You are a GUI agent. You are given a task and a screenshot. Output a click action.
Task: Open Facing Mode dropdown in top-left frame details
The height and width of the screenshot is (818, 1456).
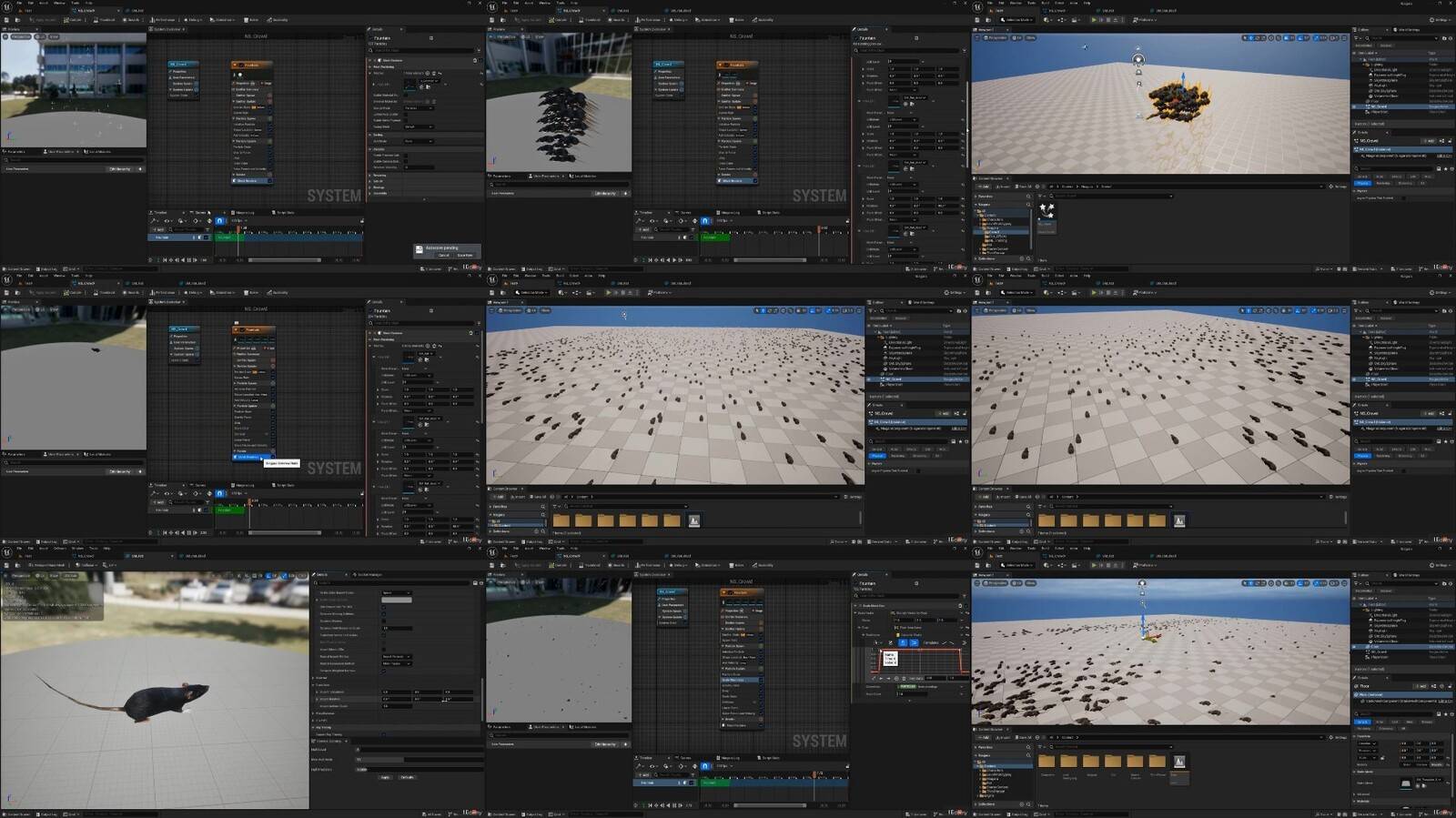pyautogui.click(x=418, y=126)
